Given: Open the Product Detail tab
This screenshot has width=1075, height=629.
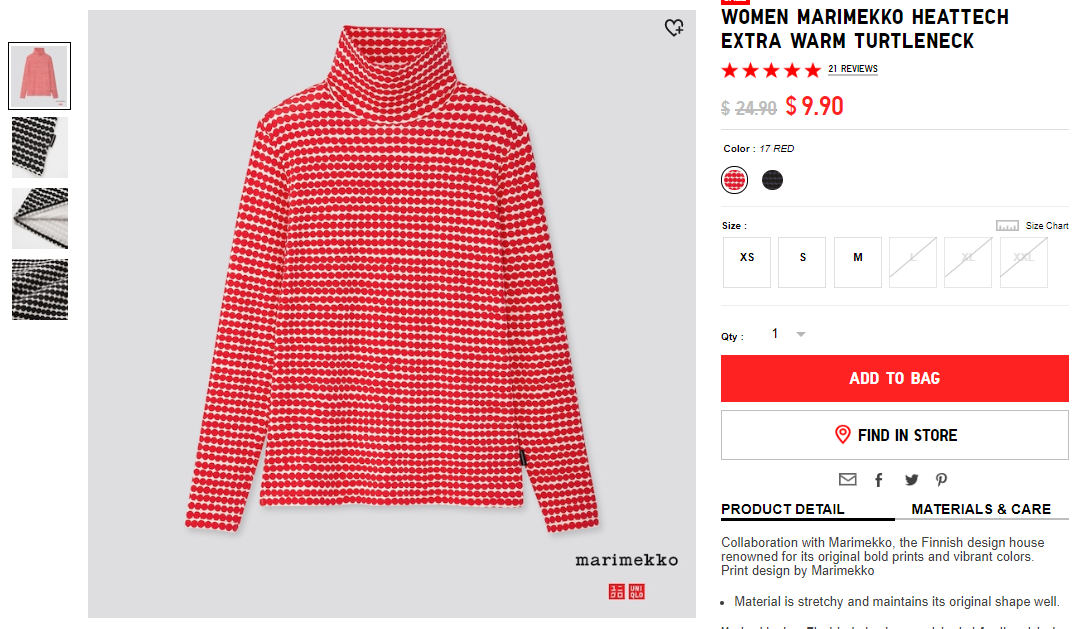Looking at the screenshot, I should [x=783, y=509].
